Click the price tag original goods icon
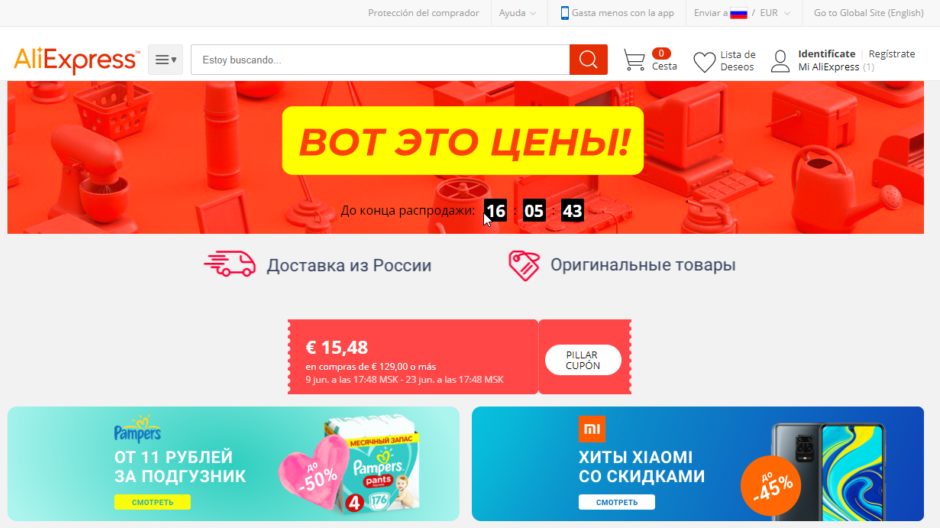 [523, 265]
